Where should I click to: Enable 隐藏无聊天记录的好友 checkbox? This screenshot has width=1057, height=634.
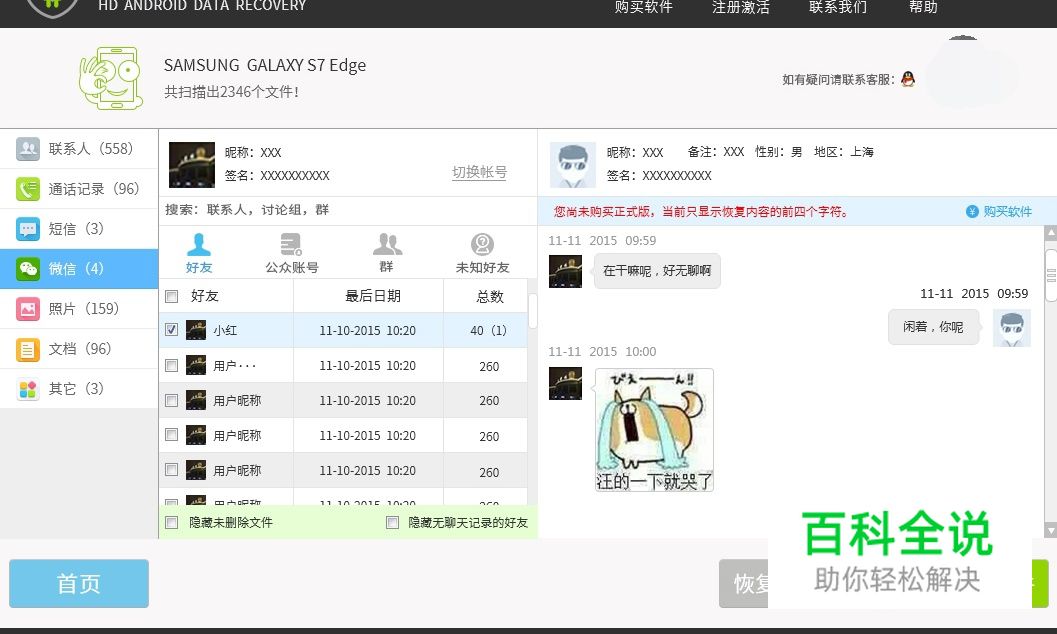pos(392,522)
